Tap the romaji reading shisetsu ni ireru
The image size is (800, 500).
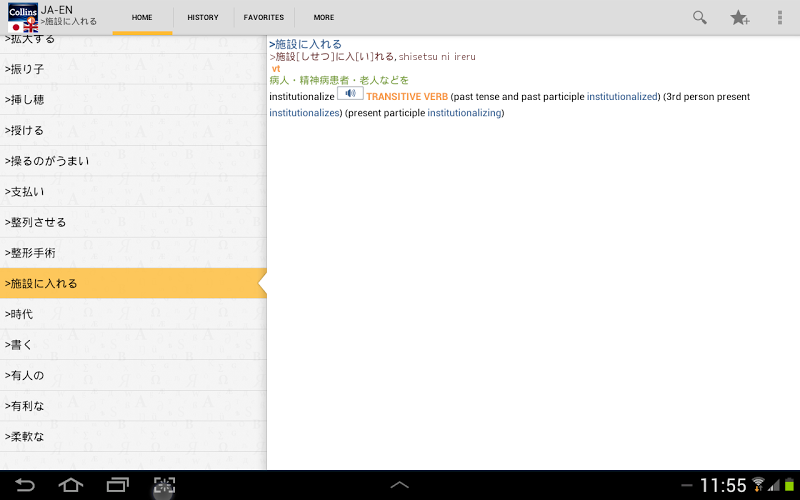click(437, 57)
